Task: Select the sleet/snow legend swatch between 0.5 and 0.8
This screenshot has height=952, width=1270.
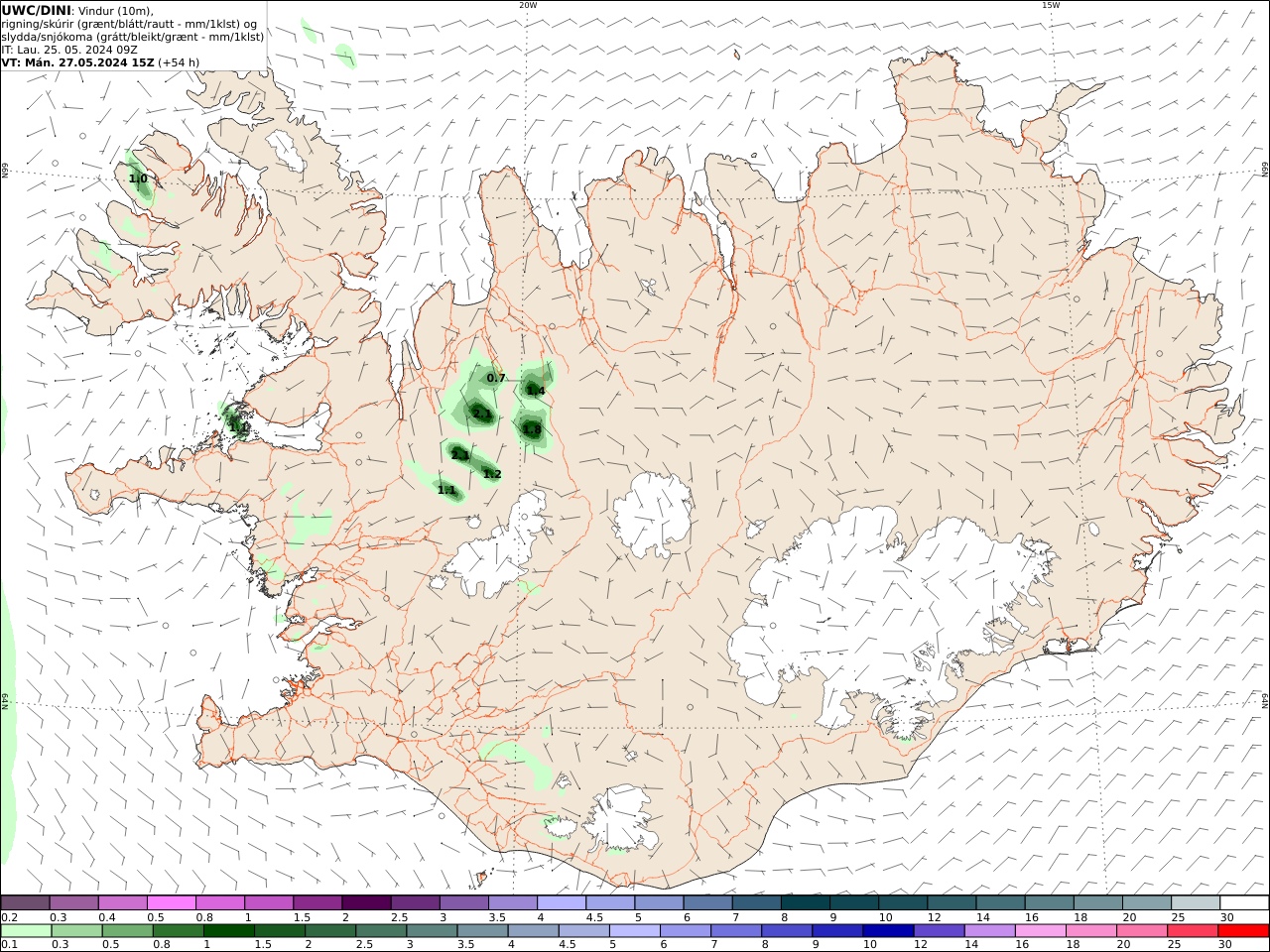Action: pos(171,902)
